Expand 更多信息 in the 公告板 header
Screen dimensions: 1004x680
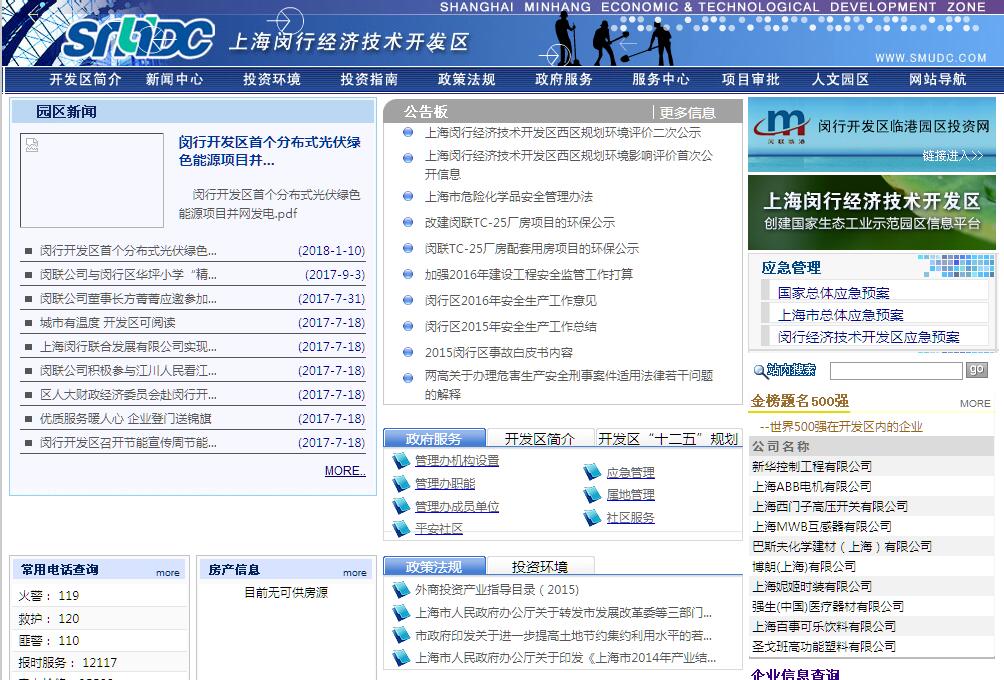[688, 113]
